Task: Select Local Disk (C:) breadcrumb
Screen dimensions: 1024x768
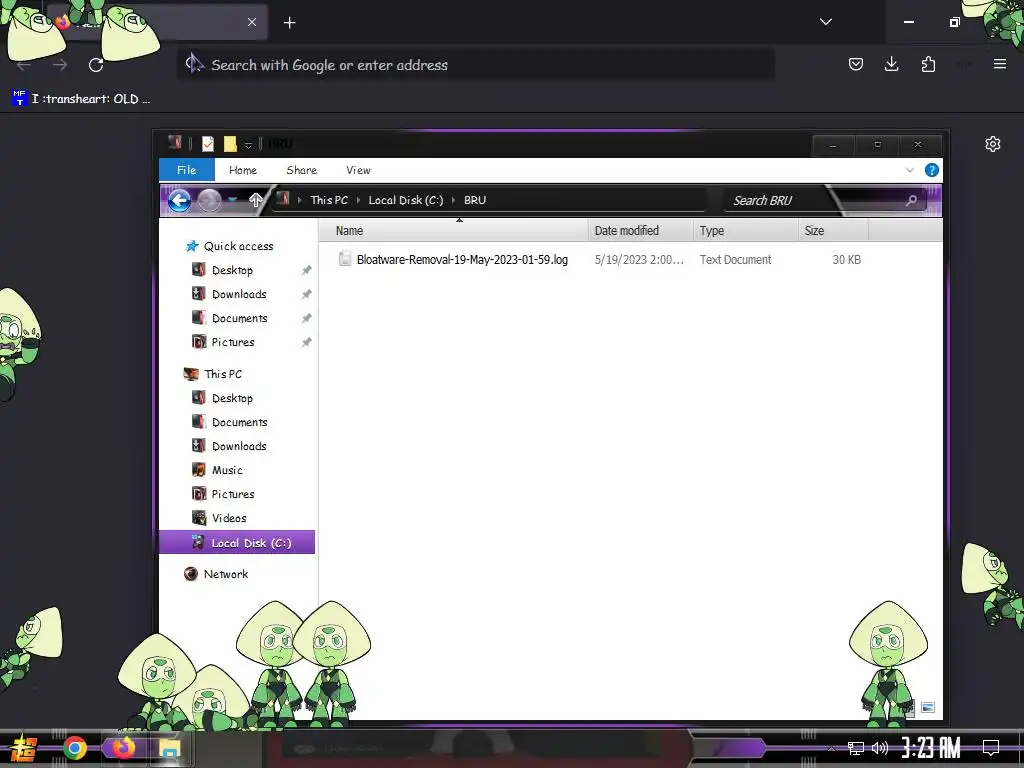Action: [x=406, y=200]
